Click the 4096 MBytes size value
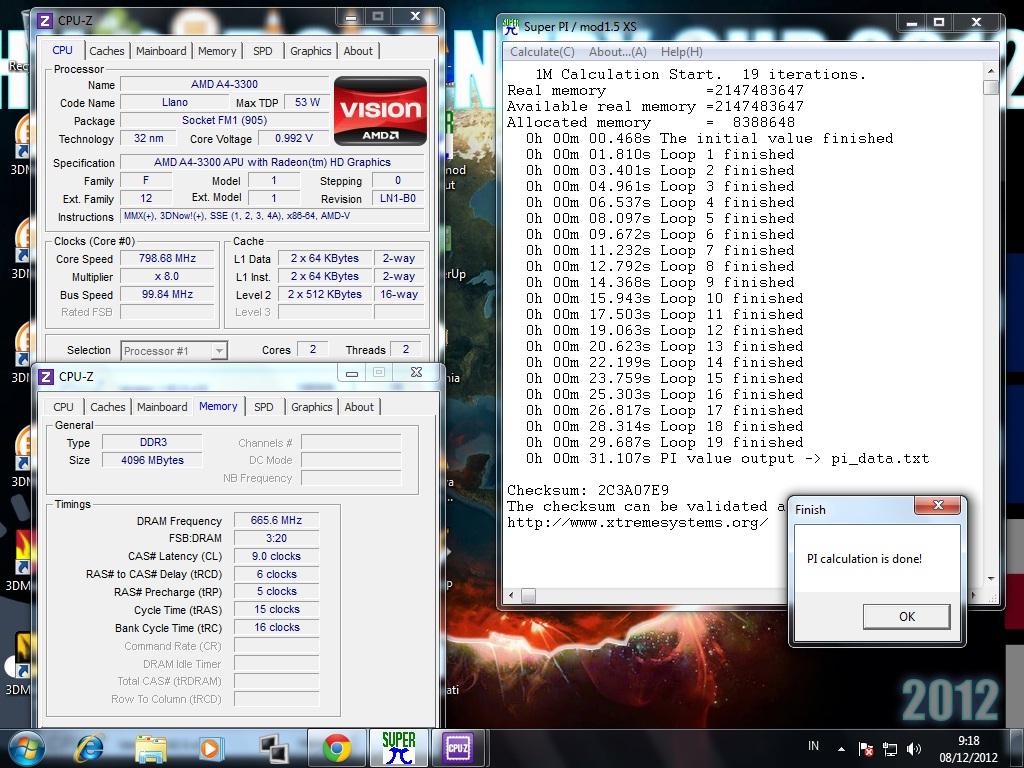1024x768 pixels. coord(152,460)
